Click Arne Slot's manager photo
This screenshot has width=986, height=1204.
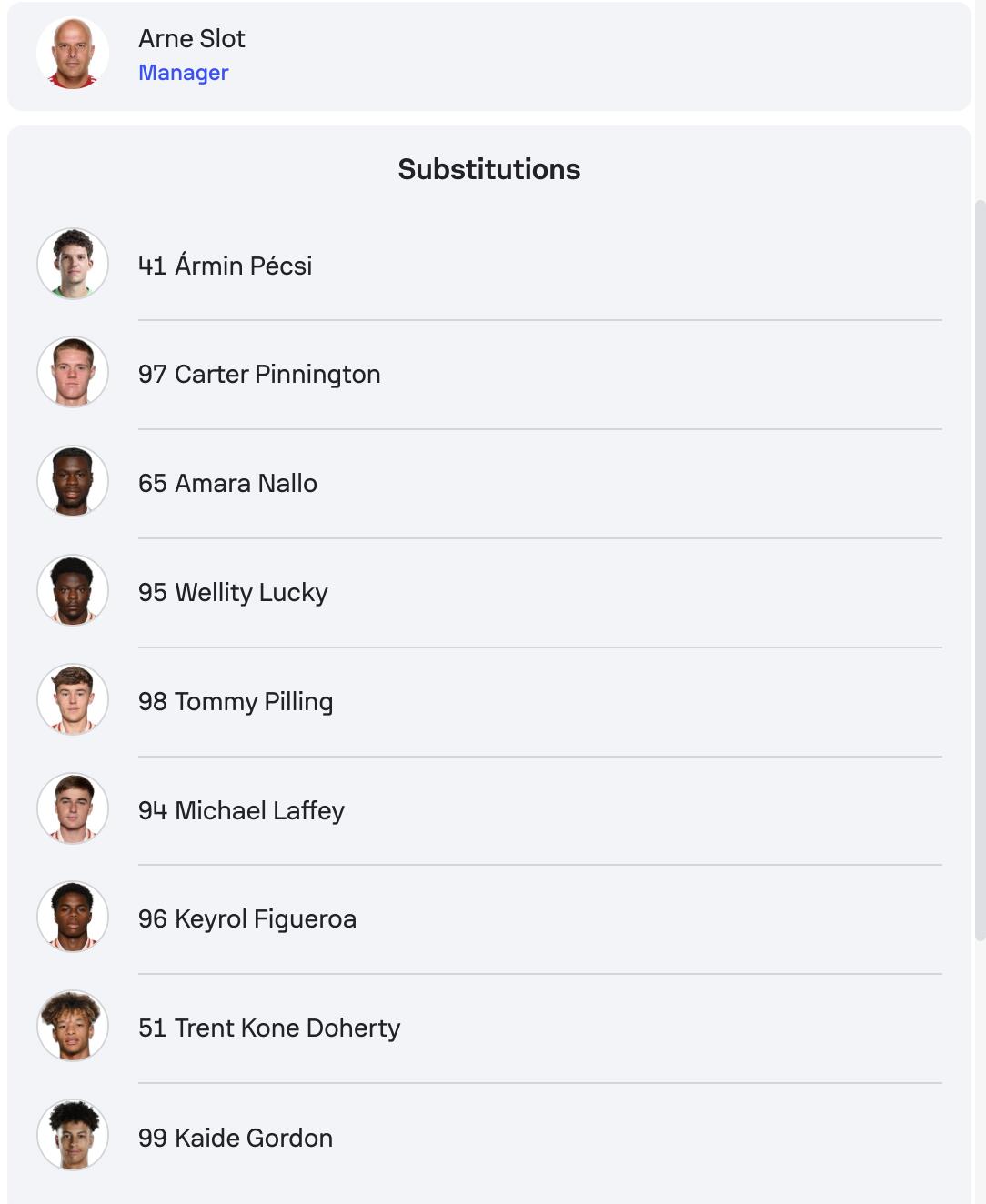[73, 54]
